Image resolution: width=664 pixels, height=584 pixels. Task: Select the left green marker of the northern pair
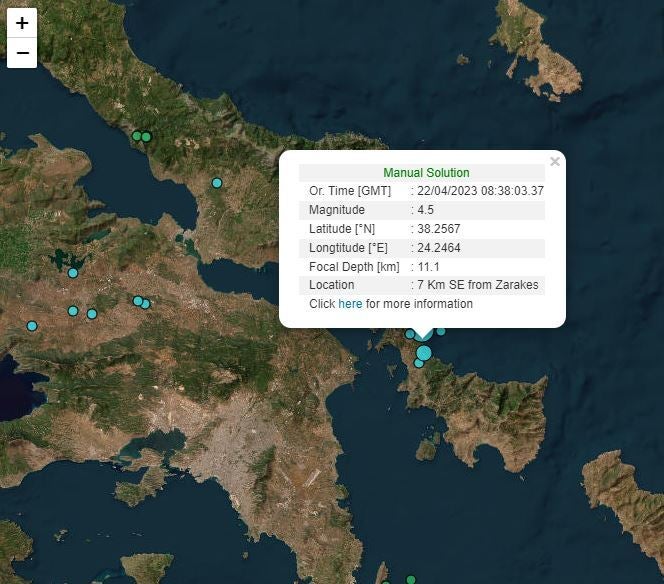coord(137,136)
